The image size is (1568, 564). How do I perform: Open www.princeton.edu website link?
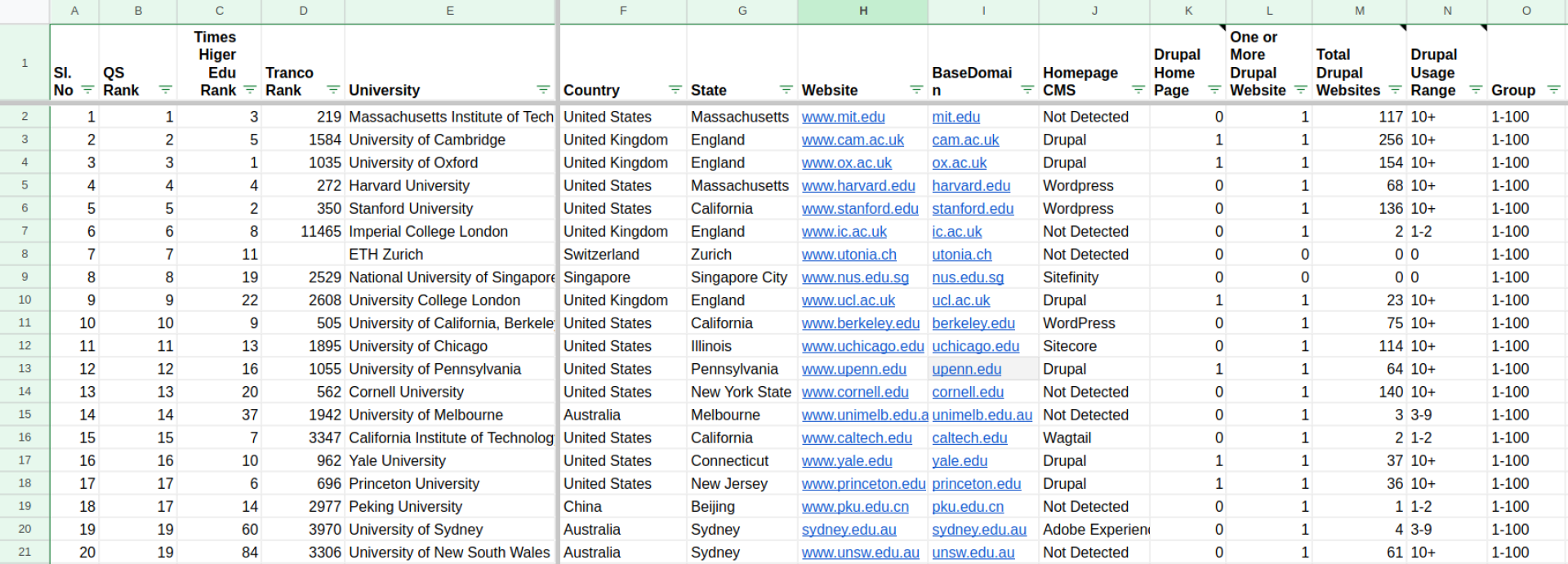coord(863,483)
